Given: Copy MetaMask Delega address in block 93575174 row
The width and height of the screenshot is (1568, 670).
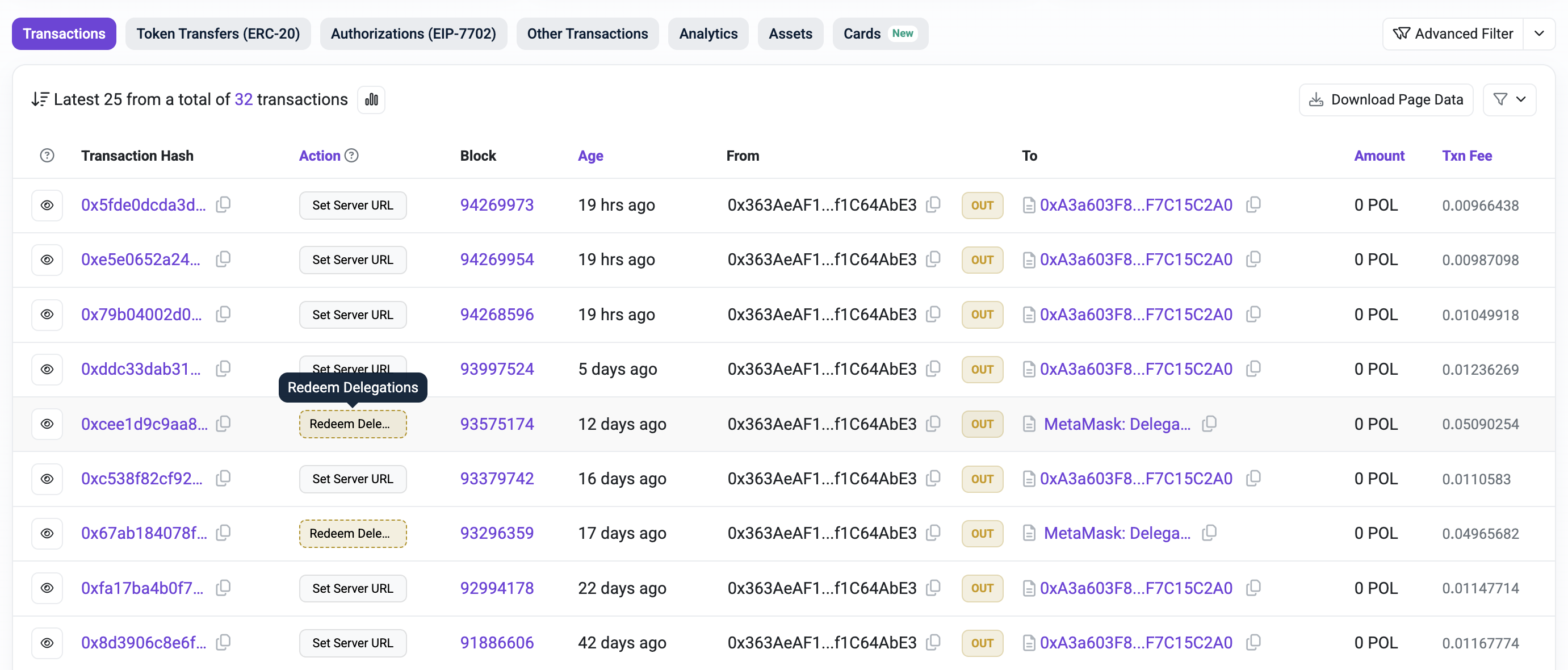Looking at the screenshot, I should (x=1209, y=424).
